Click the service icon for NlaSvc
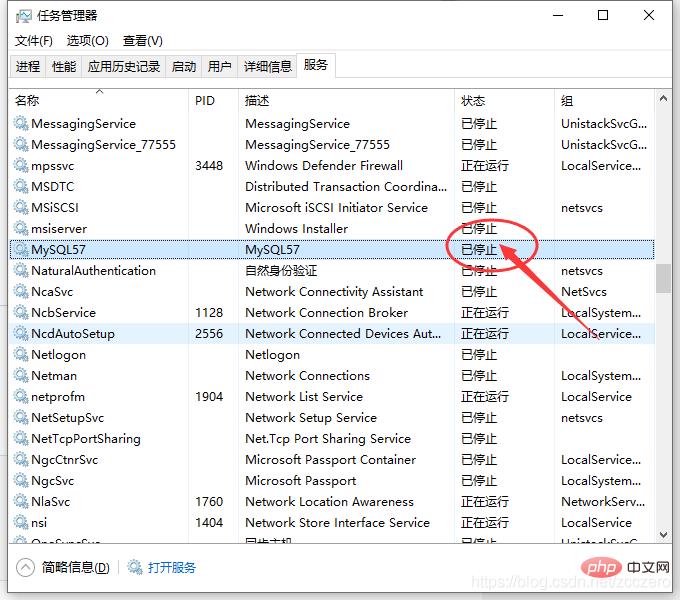The image size is (680, 600). point(21,501)
